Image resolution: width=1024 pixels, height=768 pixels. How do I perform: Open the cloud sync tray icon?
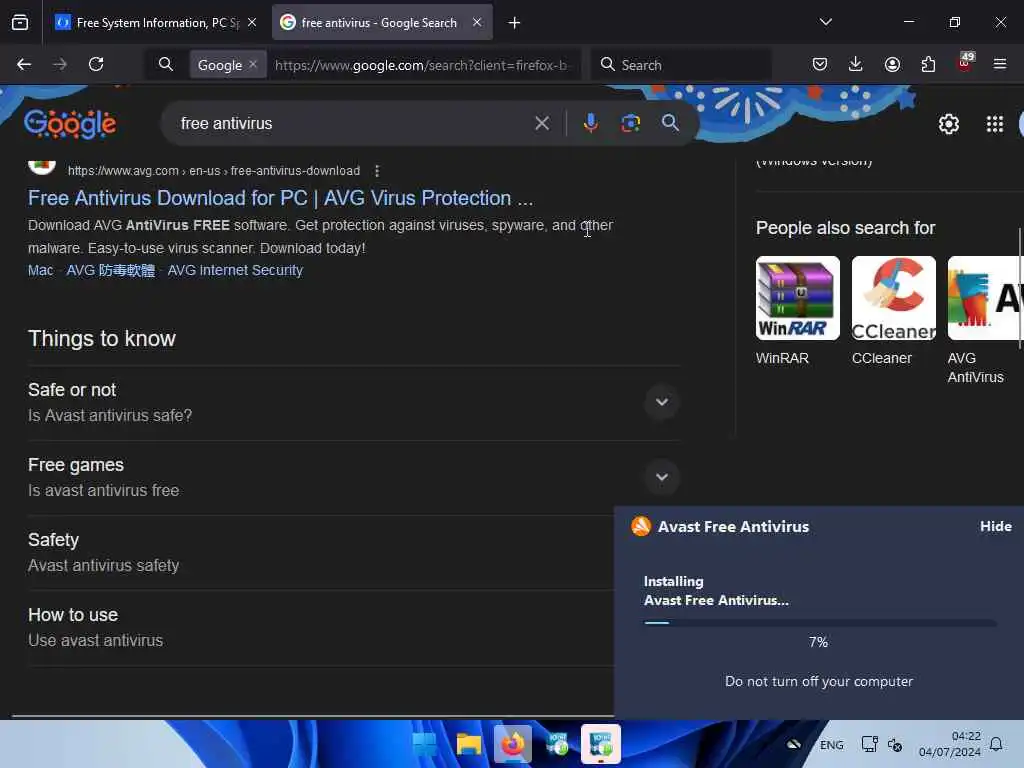(x=793, y=744)
